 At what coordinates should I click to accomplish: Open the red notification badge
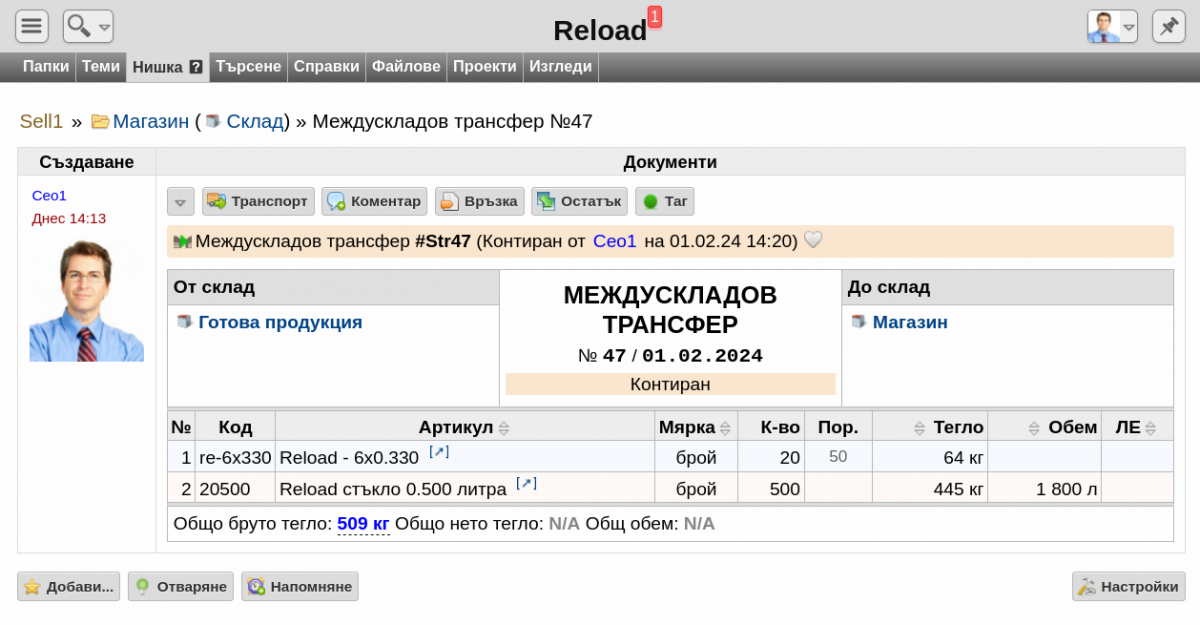[x=655, y=16]
